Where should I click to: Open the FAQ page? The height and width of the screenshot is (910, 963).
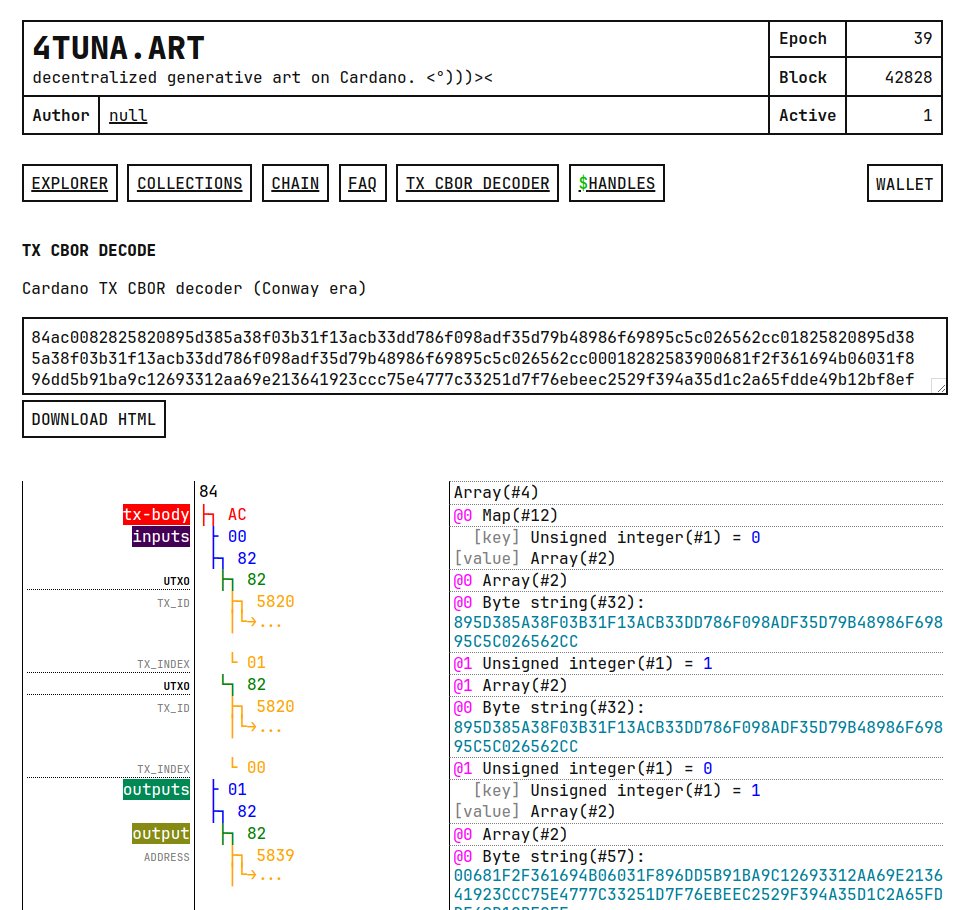coord(362,183)
